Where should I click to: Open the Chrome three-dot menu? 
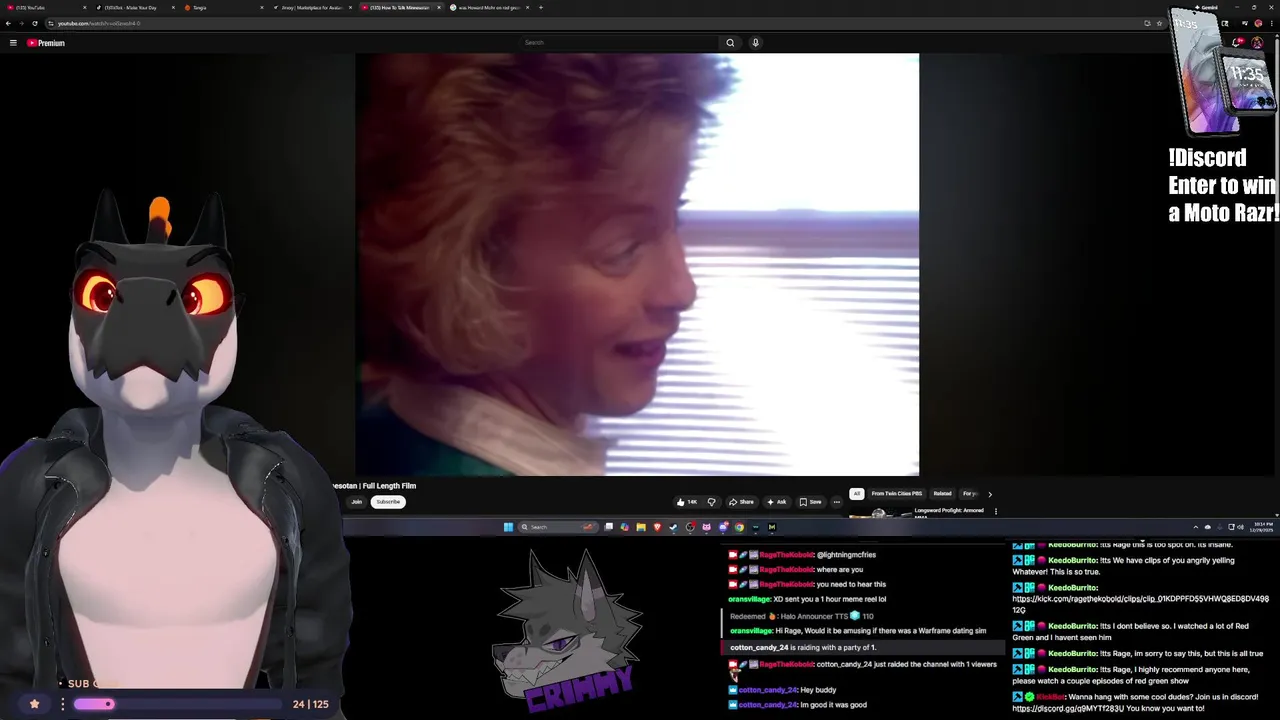(1273, 23)
